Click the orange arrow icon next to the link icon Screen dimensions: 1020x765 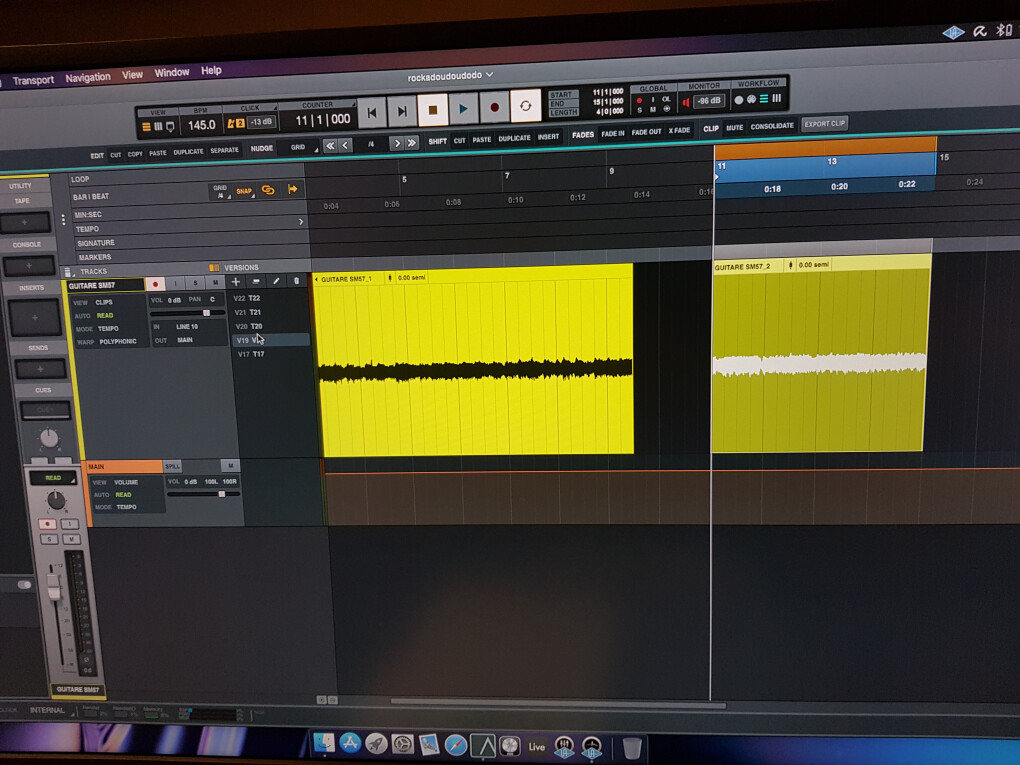(293, 189)
